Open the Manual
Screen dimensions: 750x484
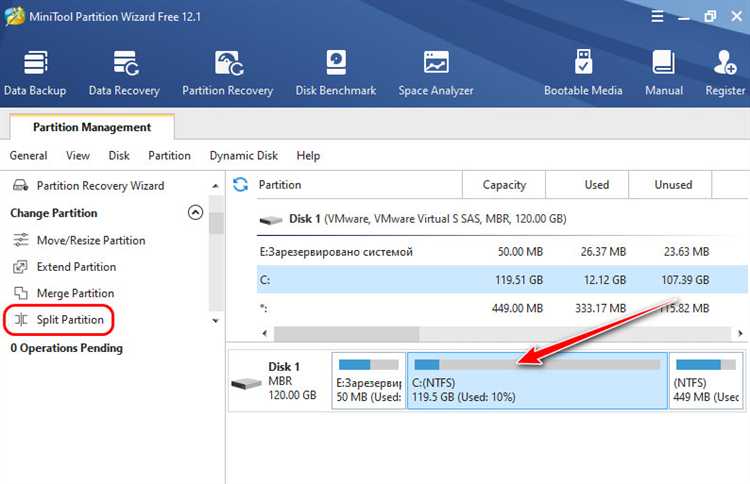(663, 72)
